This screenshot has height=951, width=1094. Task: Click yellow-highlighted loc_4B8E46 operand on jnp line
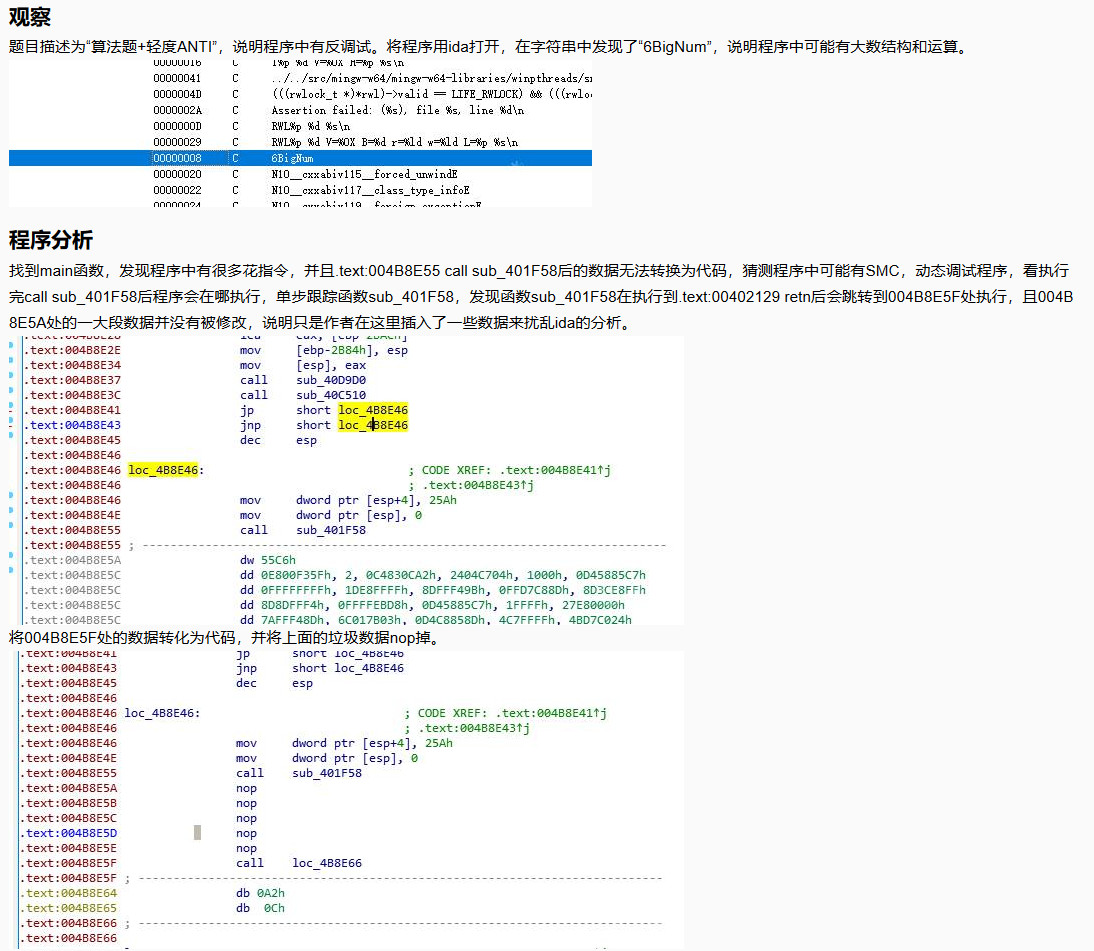pyautogui.click(x=373, y=425)
